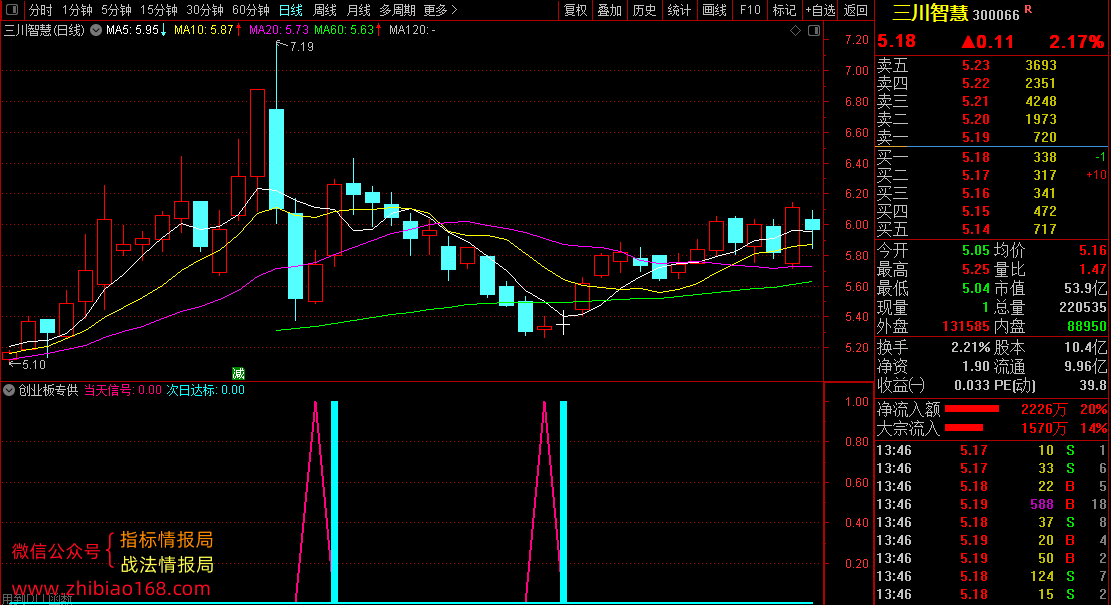The width and height of the screenshot is (1111, 605).
Task: Click the MA60: 5.63 indicator label
Action: tap(344, 30)
